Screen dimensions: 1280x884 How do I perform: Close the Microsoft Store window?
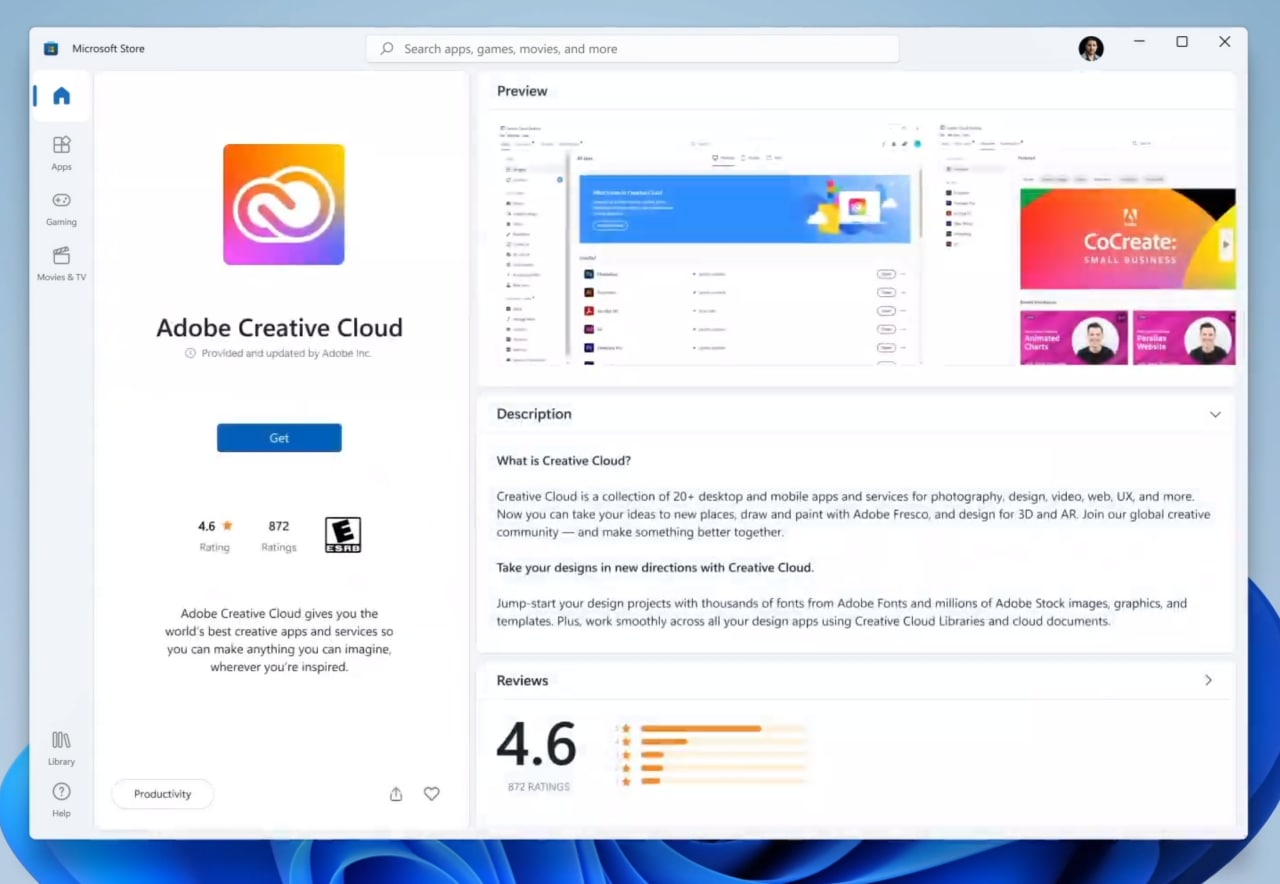tap(1225, 42)
